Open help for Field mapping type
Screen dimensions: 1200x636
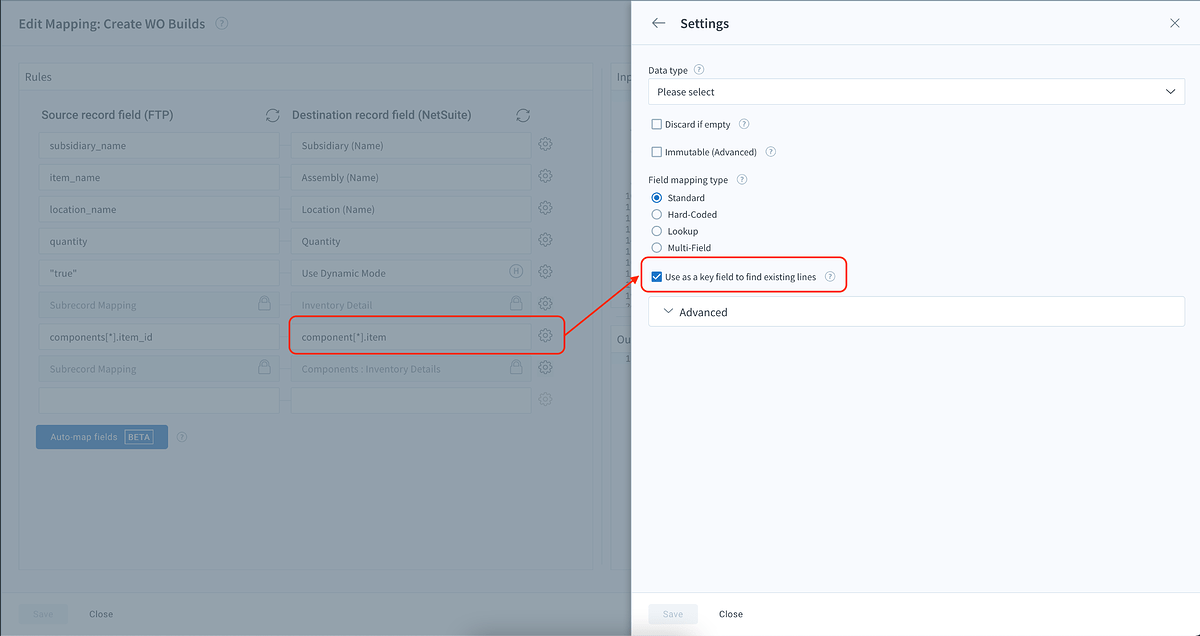pyautogui.click(x=741, y=180)
